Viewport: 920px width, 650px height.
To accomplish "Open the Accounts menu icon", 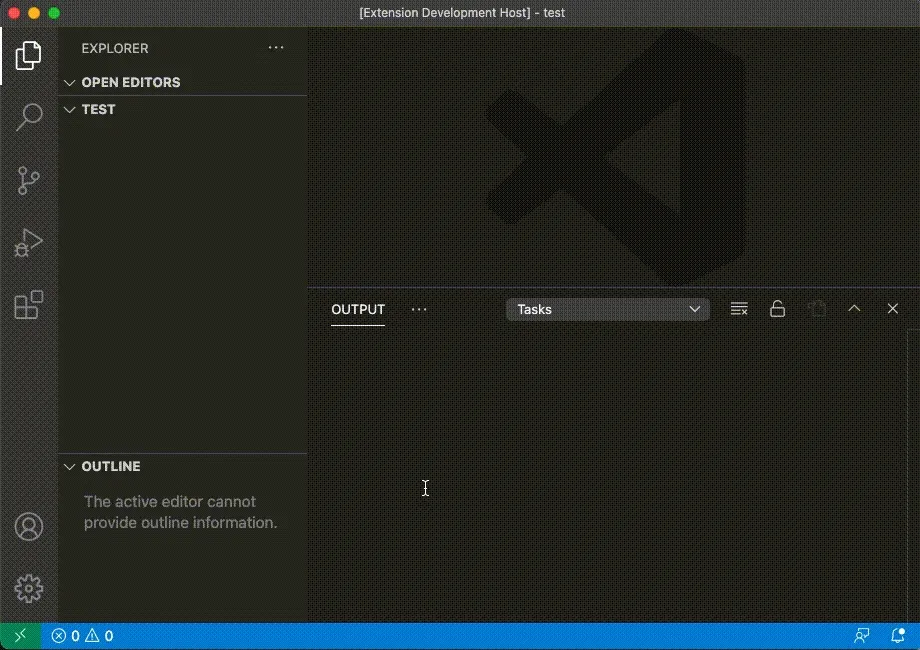I will pos(29,527).
